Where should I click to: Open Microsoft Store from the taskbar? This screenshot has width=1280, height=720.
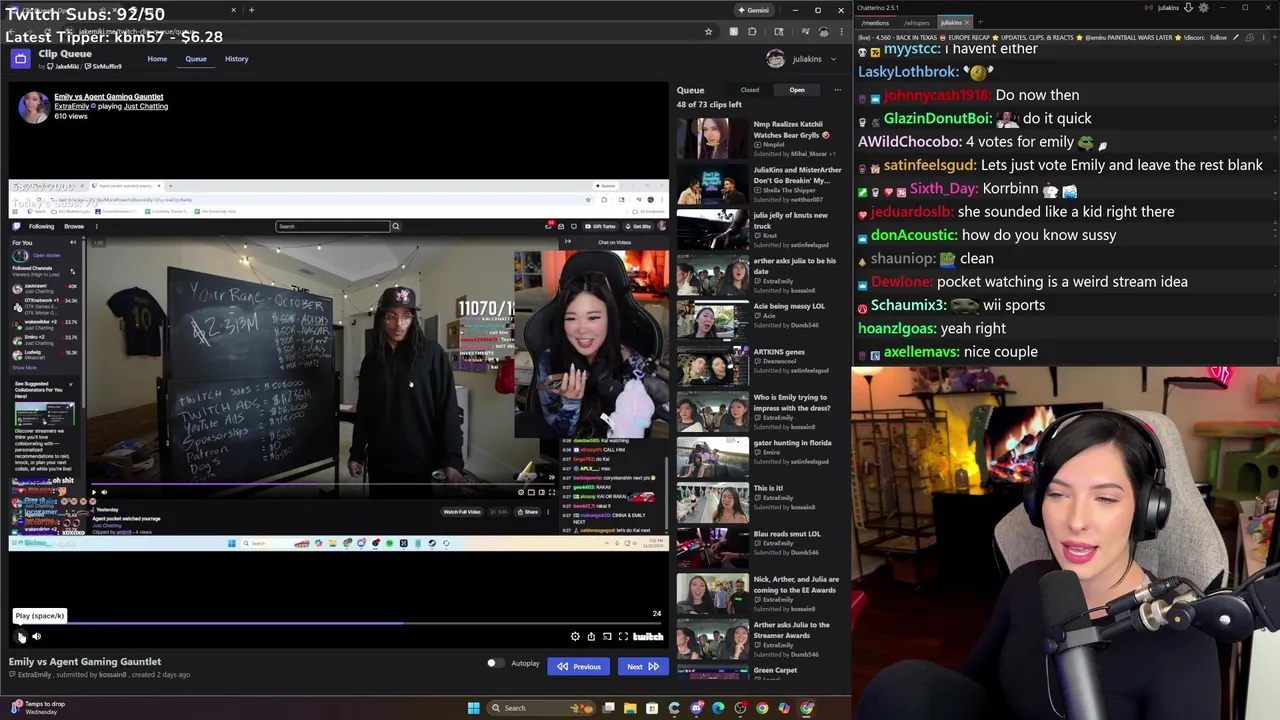click(652, 708)
